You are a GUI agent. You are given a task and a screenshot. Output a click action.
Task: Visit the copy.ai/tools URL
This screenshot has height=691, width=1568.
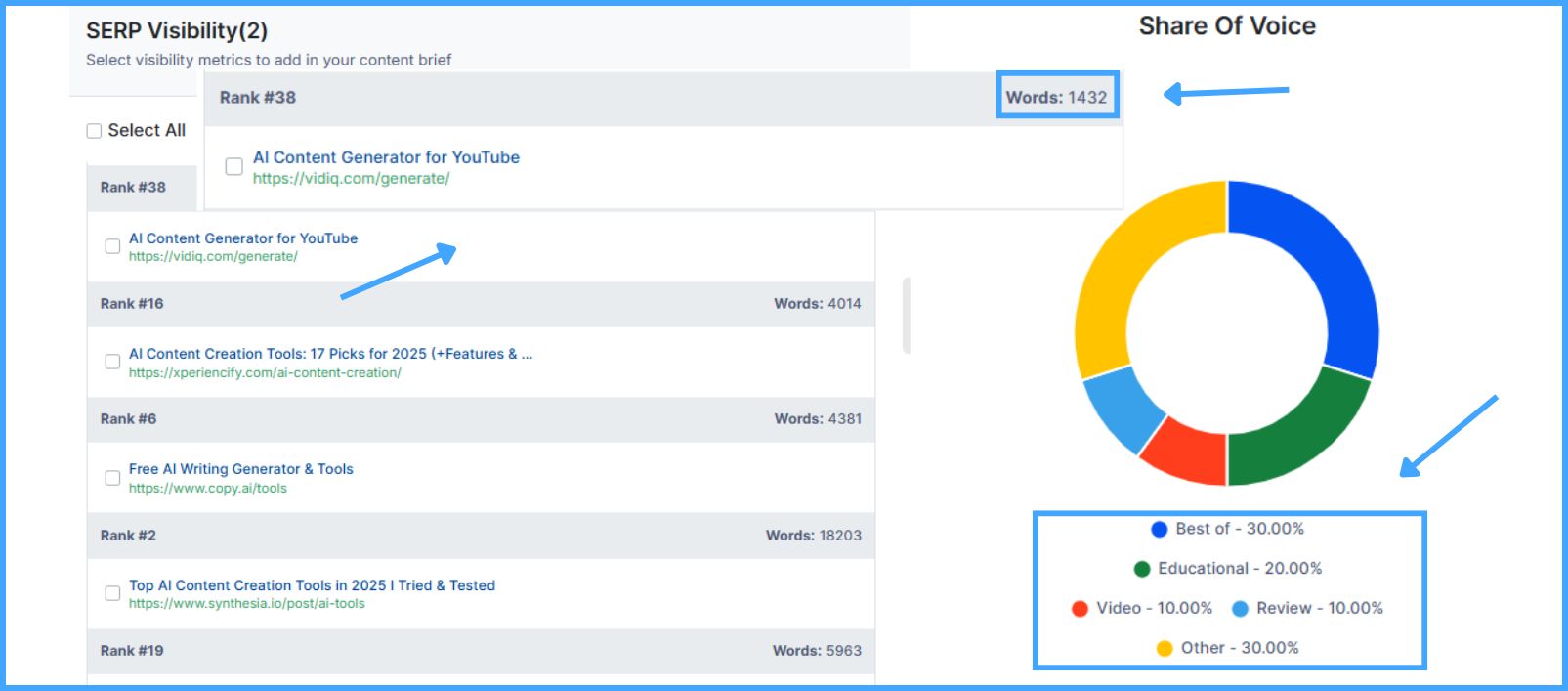(208, 488)
